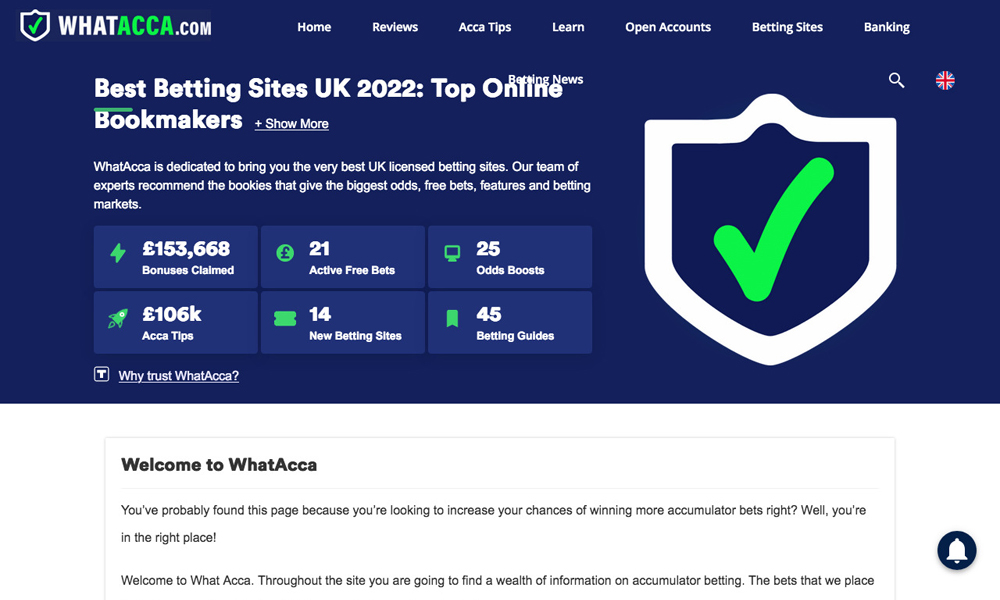Open the Betting Sites menu
Viewport: 1000px width, 600px height.
[787, 27]
